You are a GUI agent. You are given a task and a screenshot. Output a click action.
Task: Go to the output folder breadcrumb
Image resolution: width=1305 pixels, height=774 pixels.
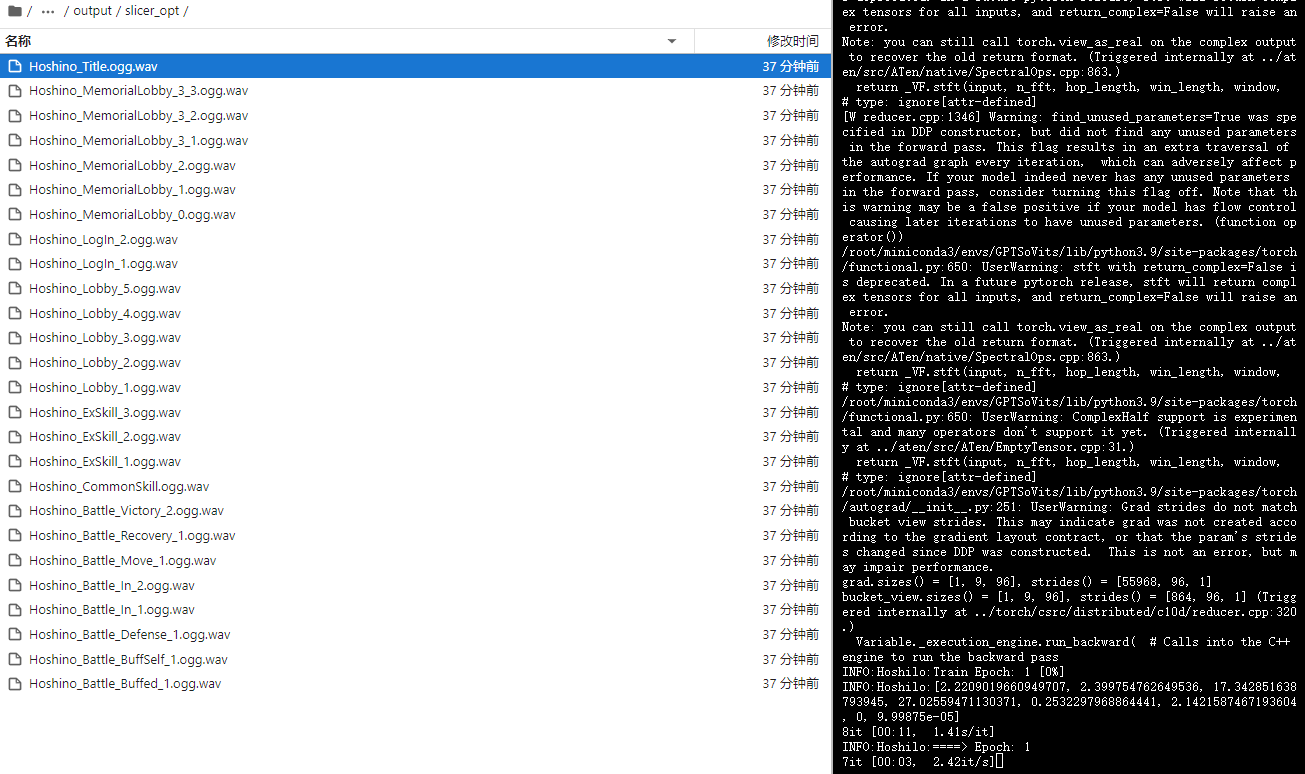pyautogui.click(x=92, y=11)
